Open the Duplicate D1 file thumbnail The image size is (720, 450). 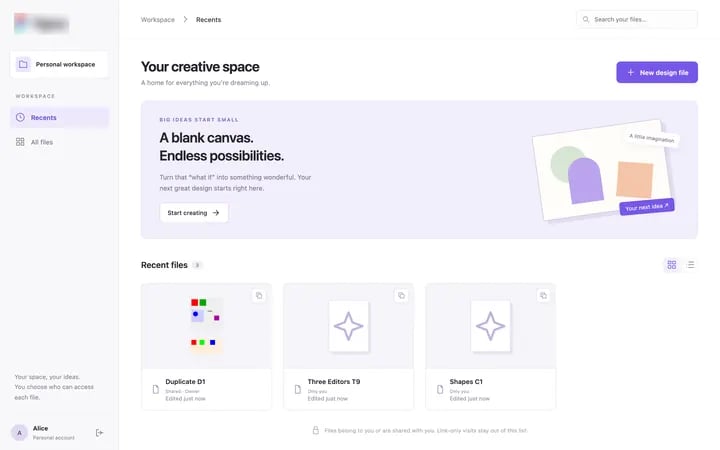click(206, 326)
